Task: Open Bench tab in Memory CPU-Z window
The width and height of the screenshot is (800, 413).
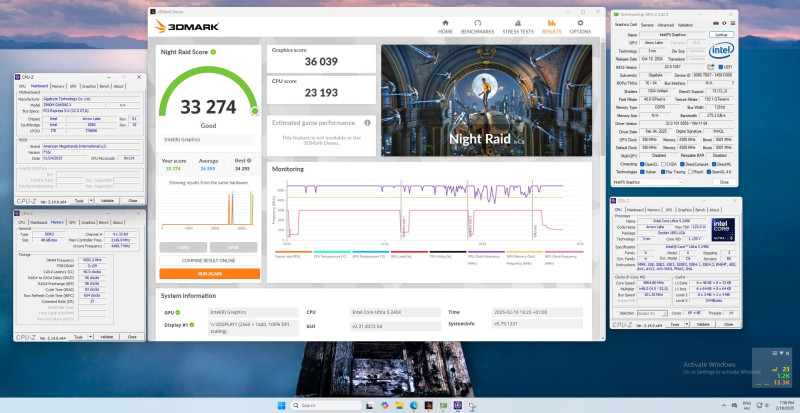Action: (104, 222)
